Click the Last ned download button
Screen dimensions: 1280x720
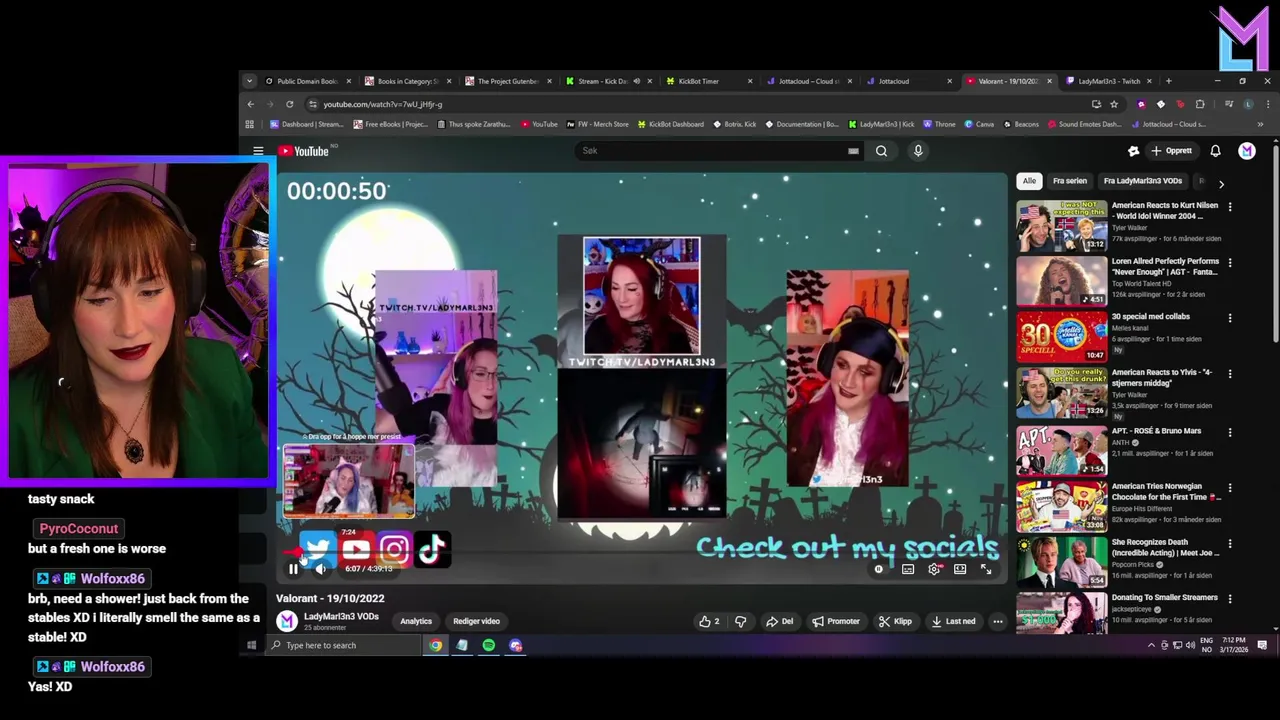pos(952,621)
